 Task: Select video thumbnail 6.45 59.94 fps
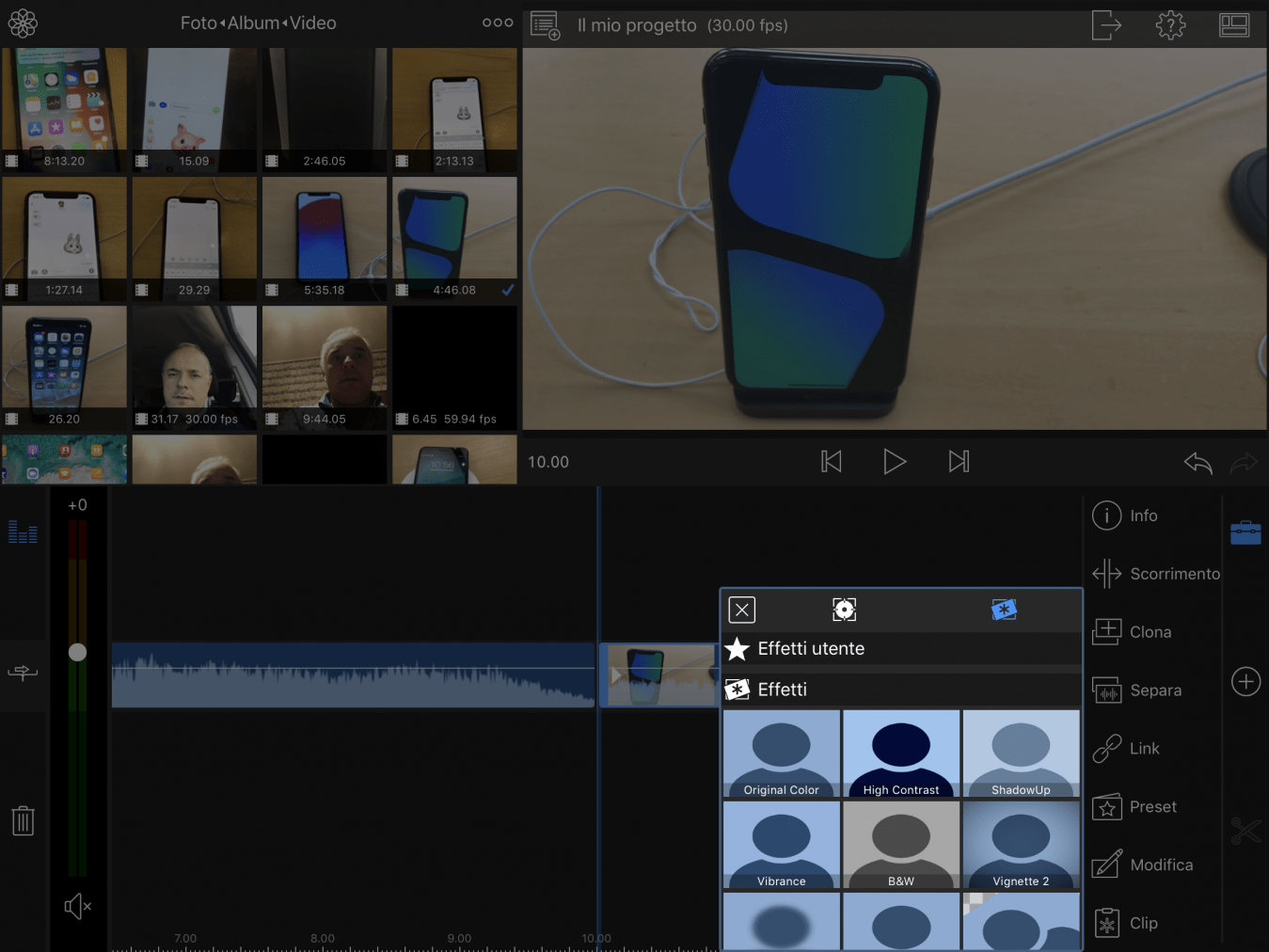[x=454, y=368]
